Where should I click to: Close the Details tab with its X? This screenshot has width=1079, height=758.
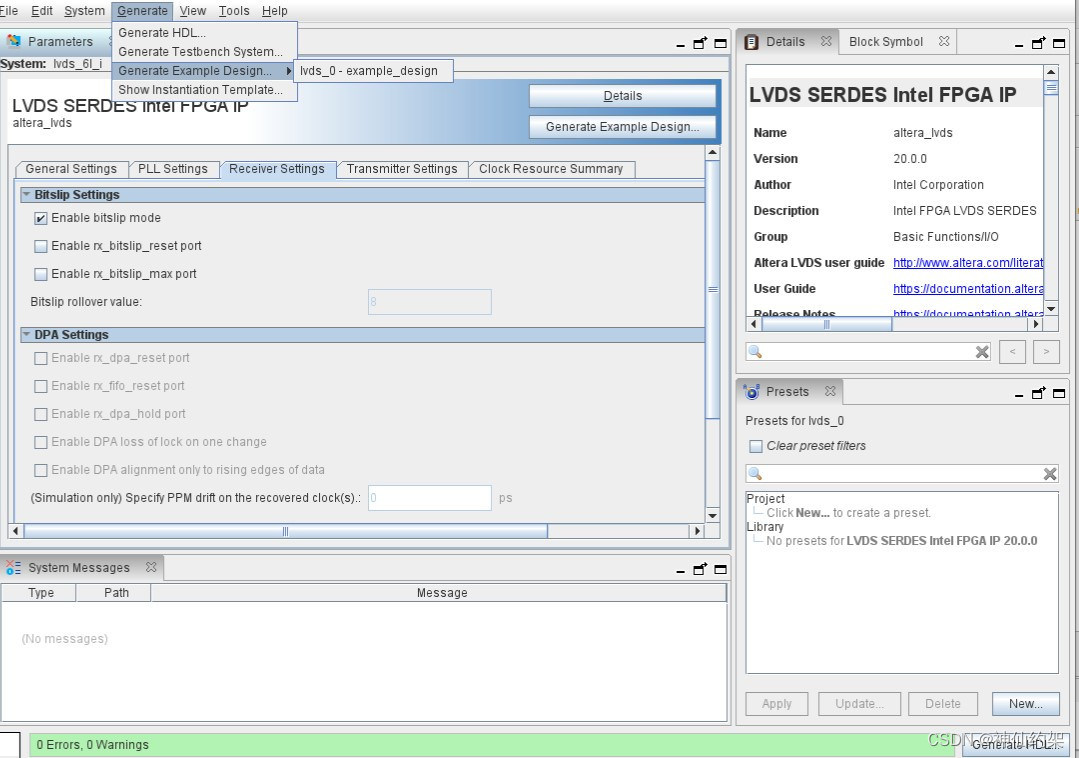click(x=826, y=41)
